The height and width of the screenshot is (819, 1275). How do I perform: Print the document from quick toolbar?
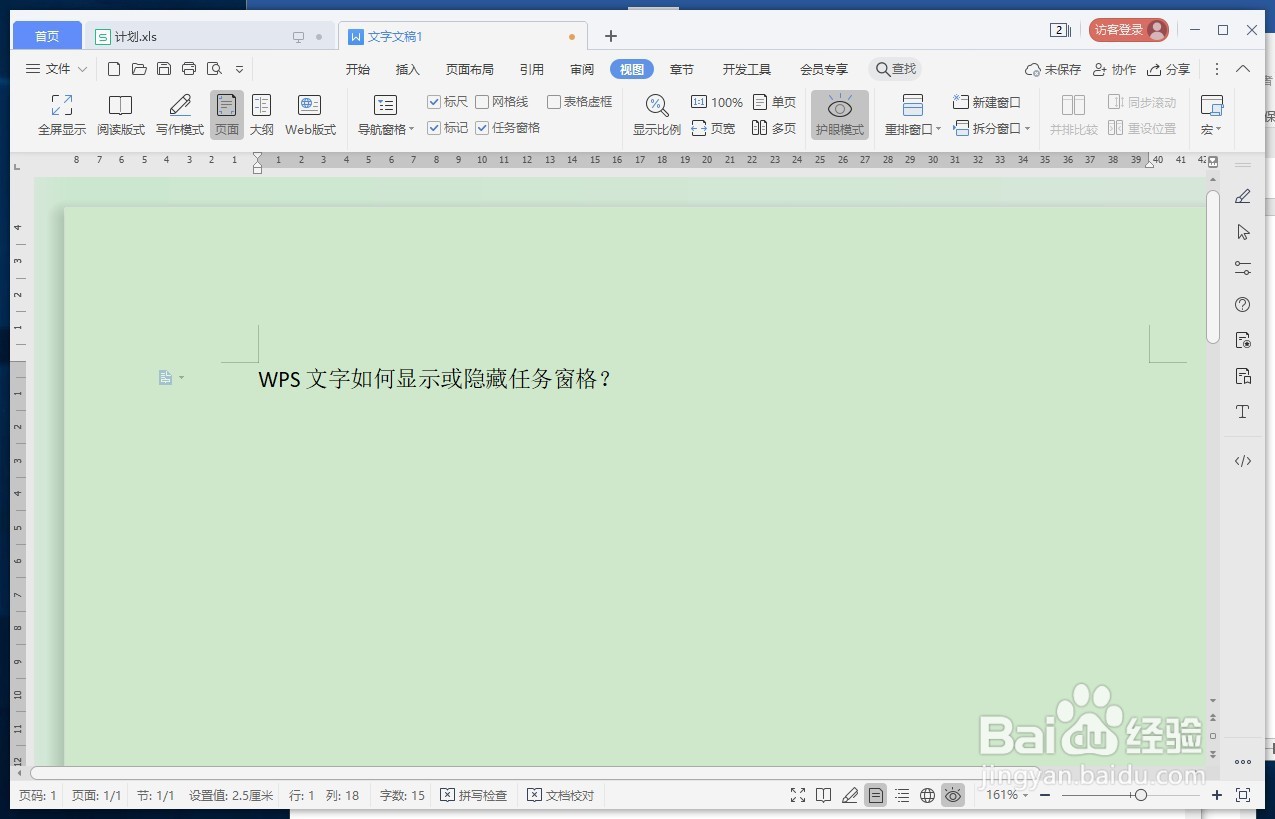coord(189,69)
